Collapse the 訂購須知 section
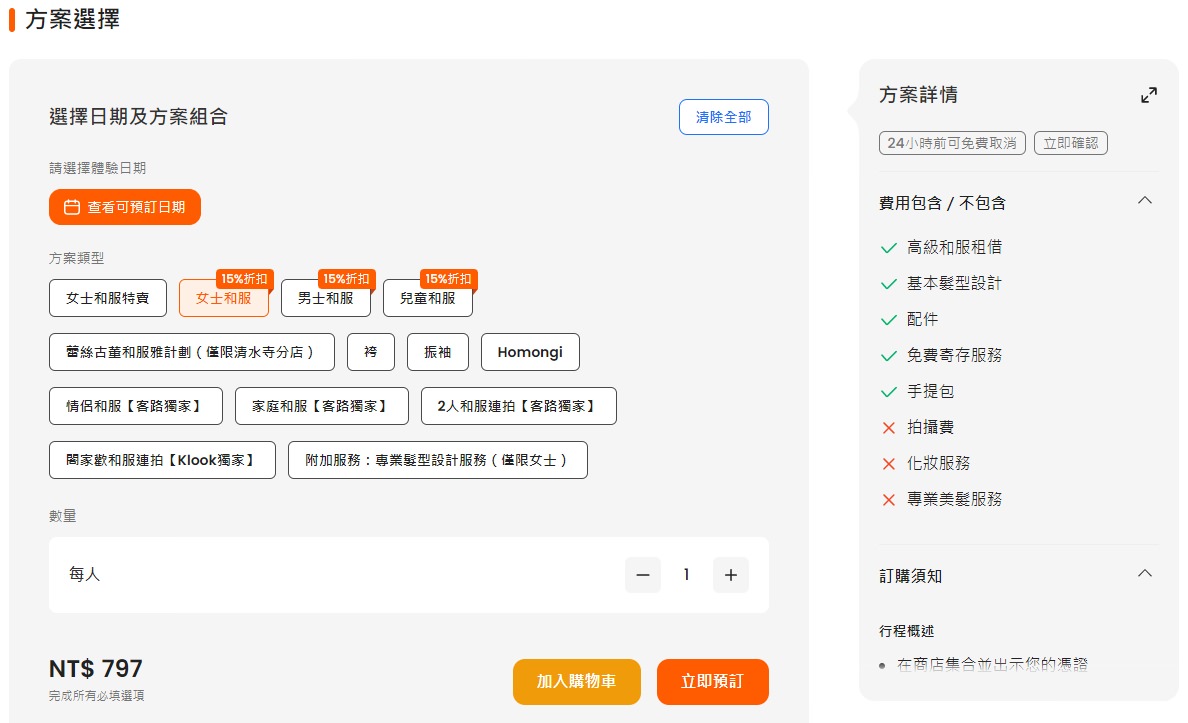1188x723 pixels. click(x=1145, y=574)
